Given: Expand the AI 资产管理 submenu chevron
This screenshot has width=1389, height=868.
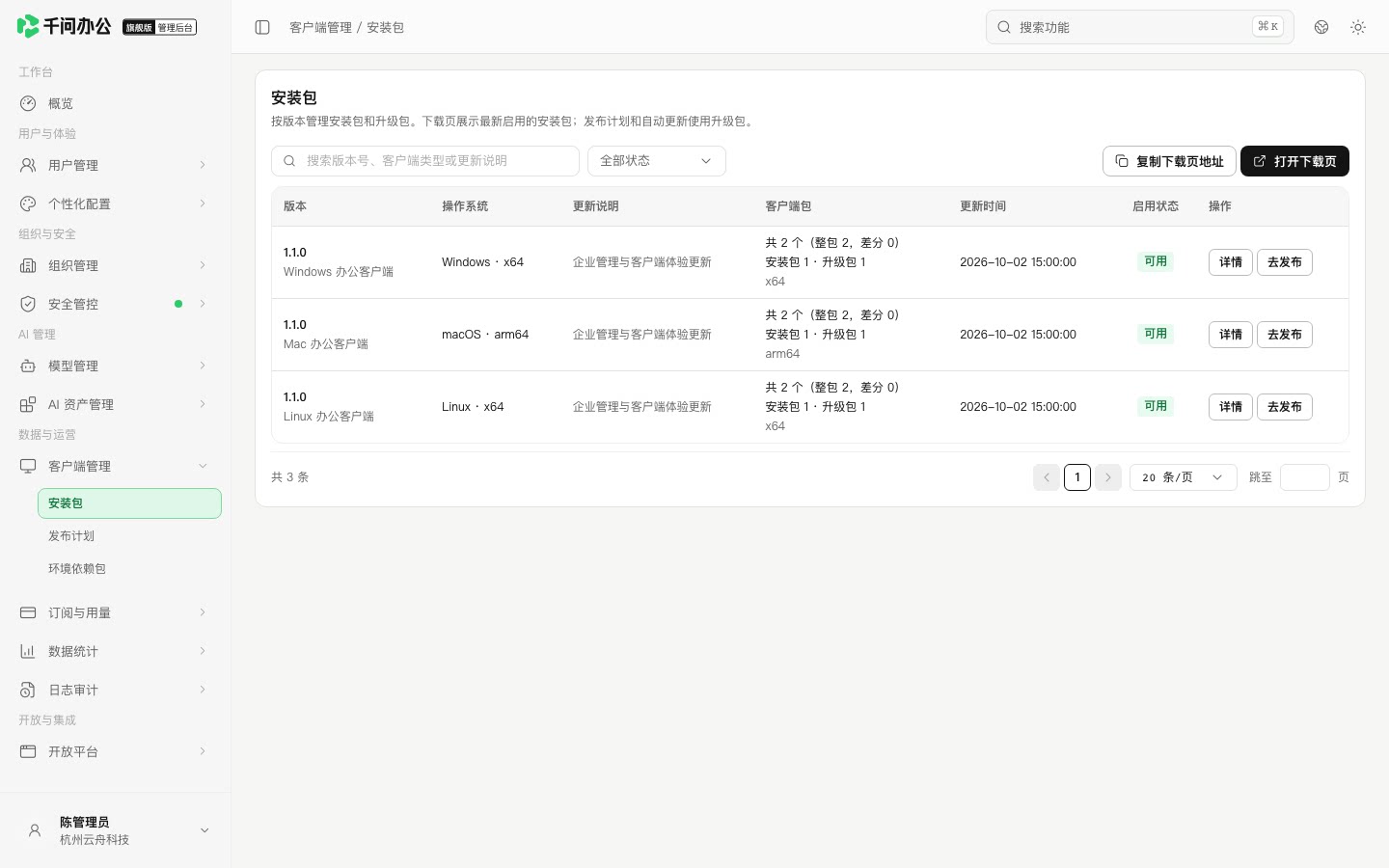Looking at the screenshot, I should (x=203, y=404).
